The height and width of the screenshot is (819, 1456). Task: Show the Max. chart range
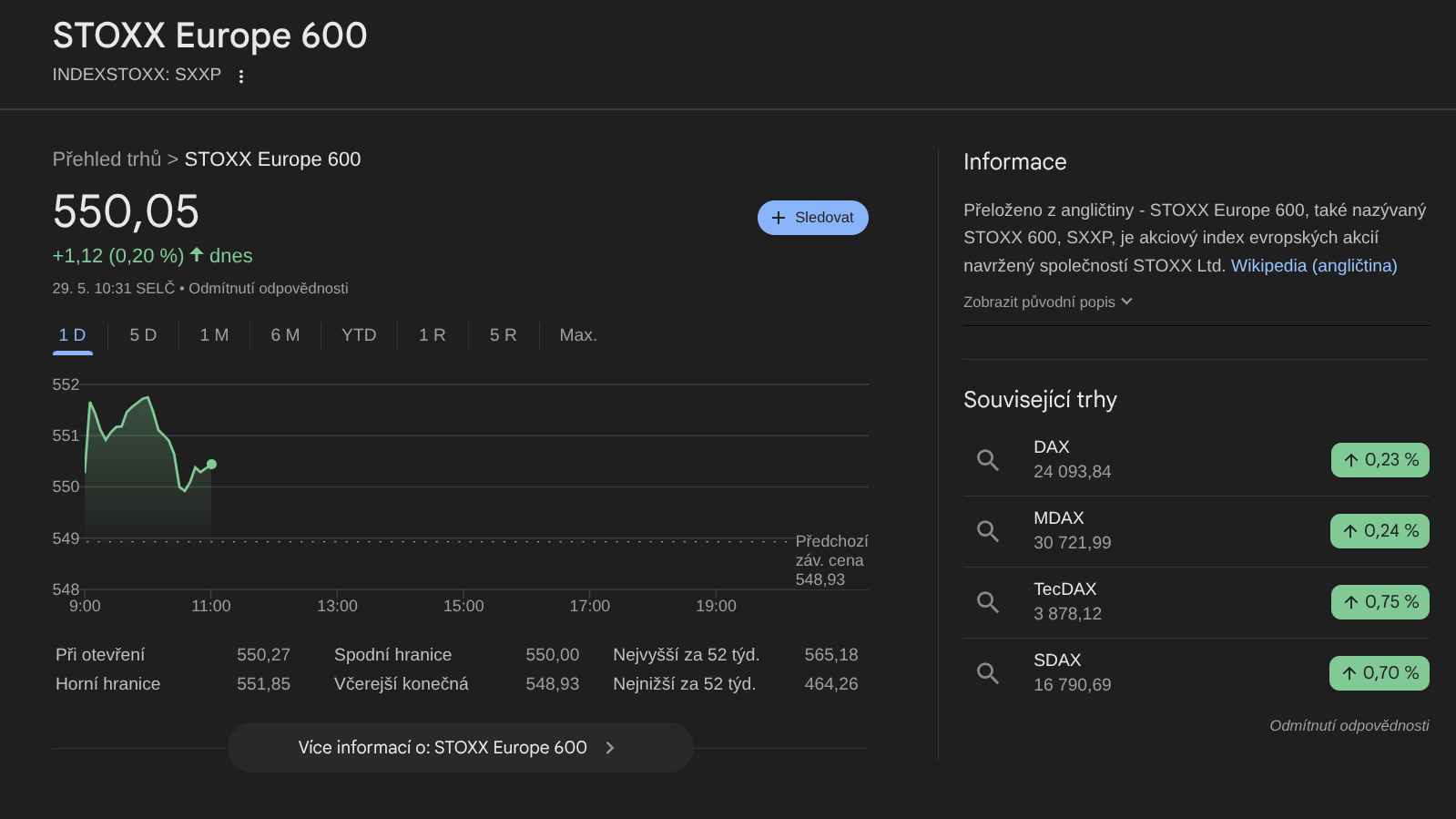(578, 335)
